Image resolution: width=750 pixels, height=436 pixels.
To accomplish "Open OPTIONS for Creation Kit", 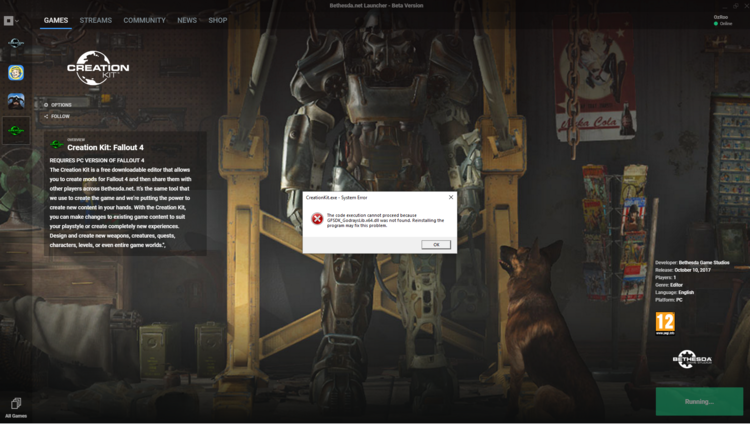I will [x=58, y=105].
